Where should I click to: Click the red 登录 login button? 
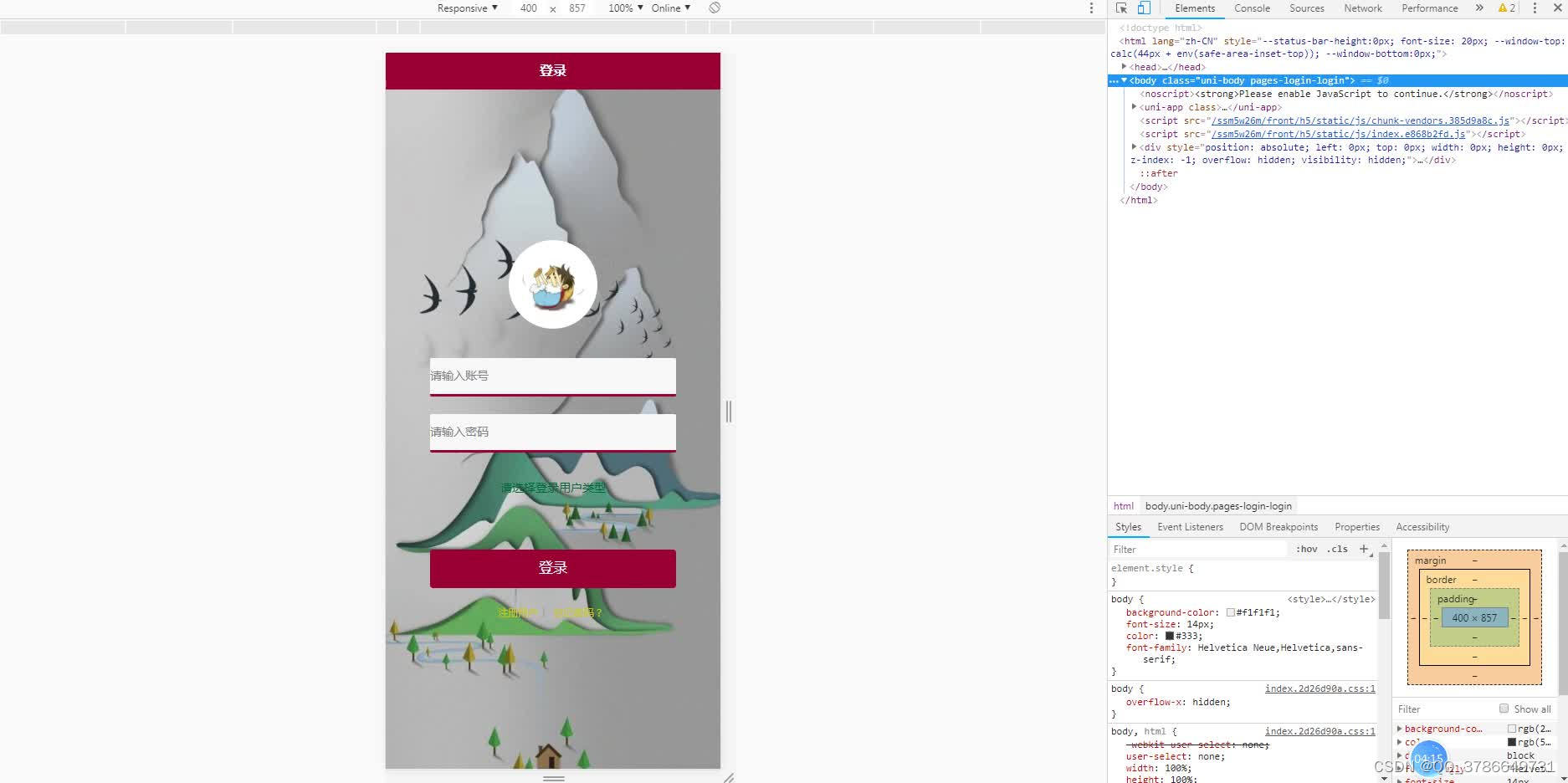[552, 568]
